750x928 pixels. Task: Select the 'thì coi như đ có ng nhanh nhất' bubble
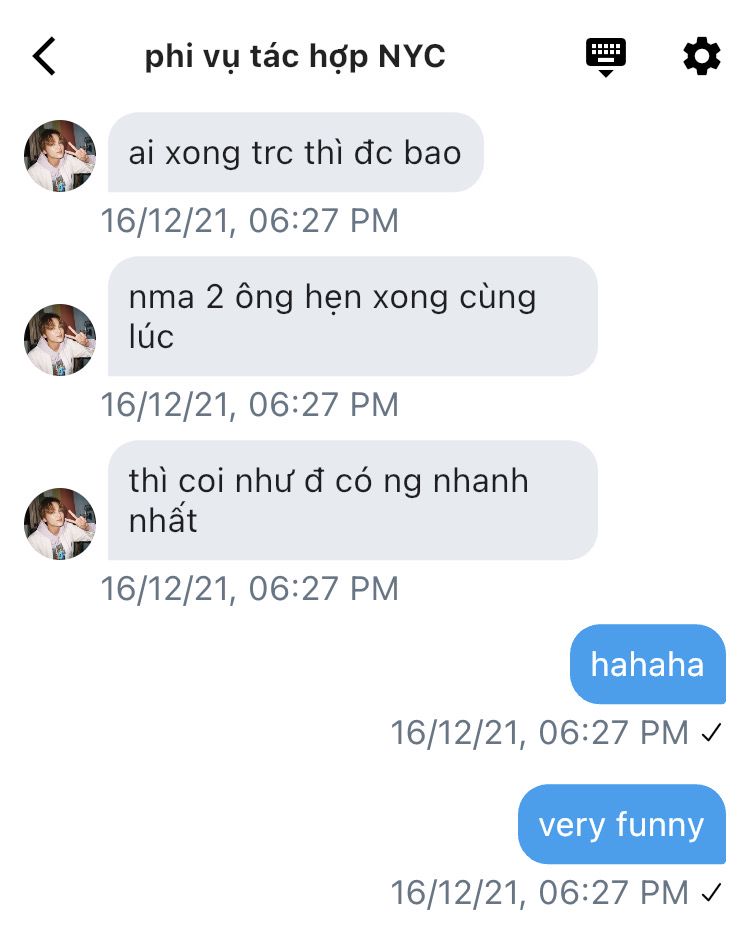point(352,500)
